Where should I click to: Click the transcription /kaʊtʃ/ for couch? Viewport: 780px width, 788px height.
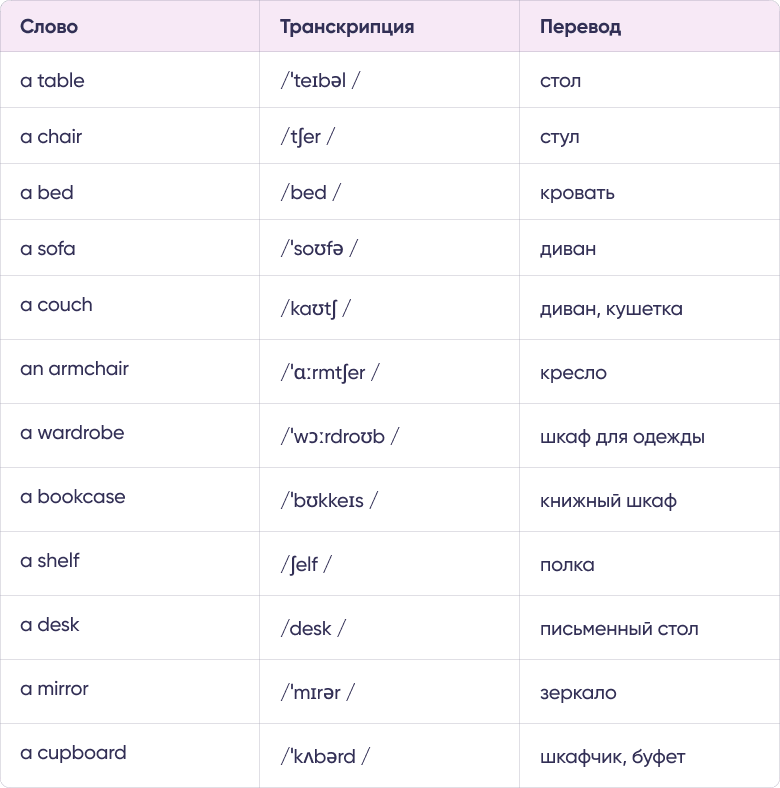[315, 309]
